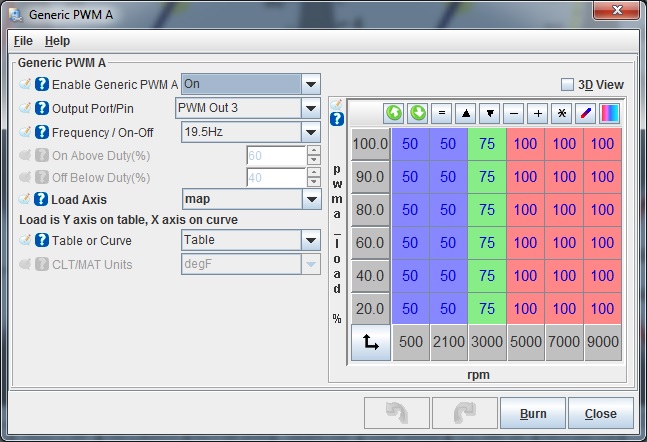Click the equals (set value) table tool
Image resolution: width=647 pixels, height=442 pixels.
click(x=442, y=113)
